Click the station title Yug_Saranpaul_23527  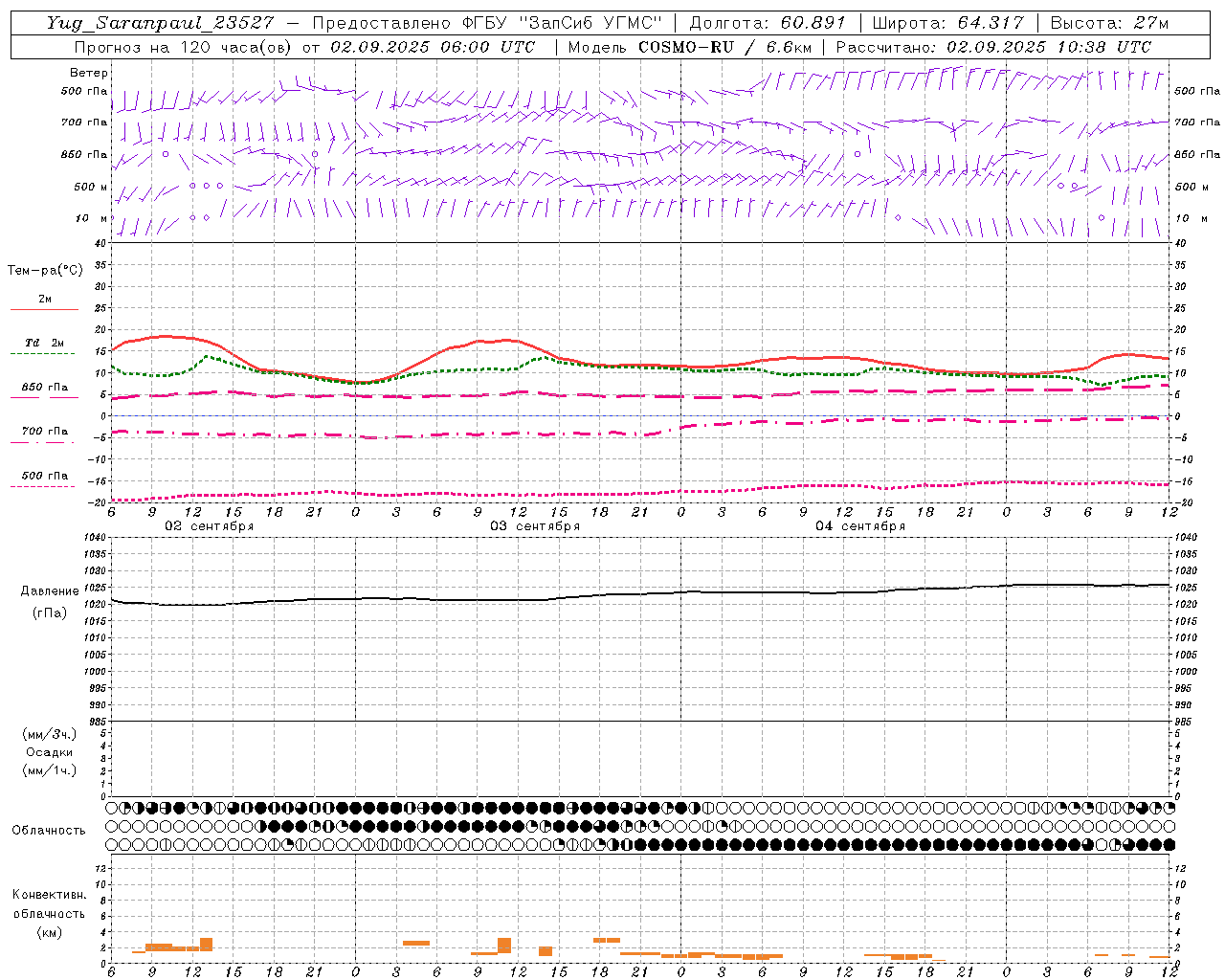[x=161, y=23]
